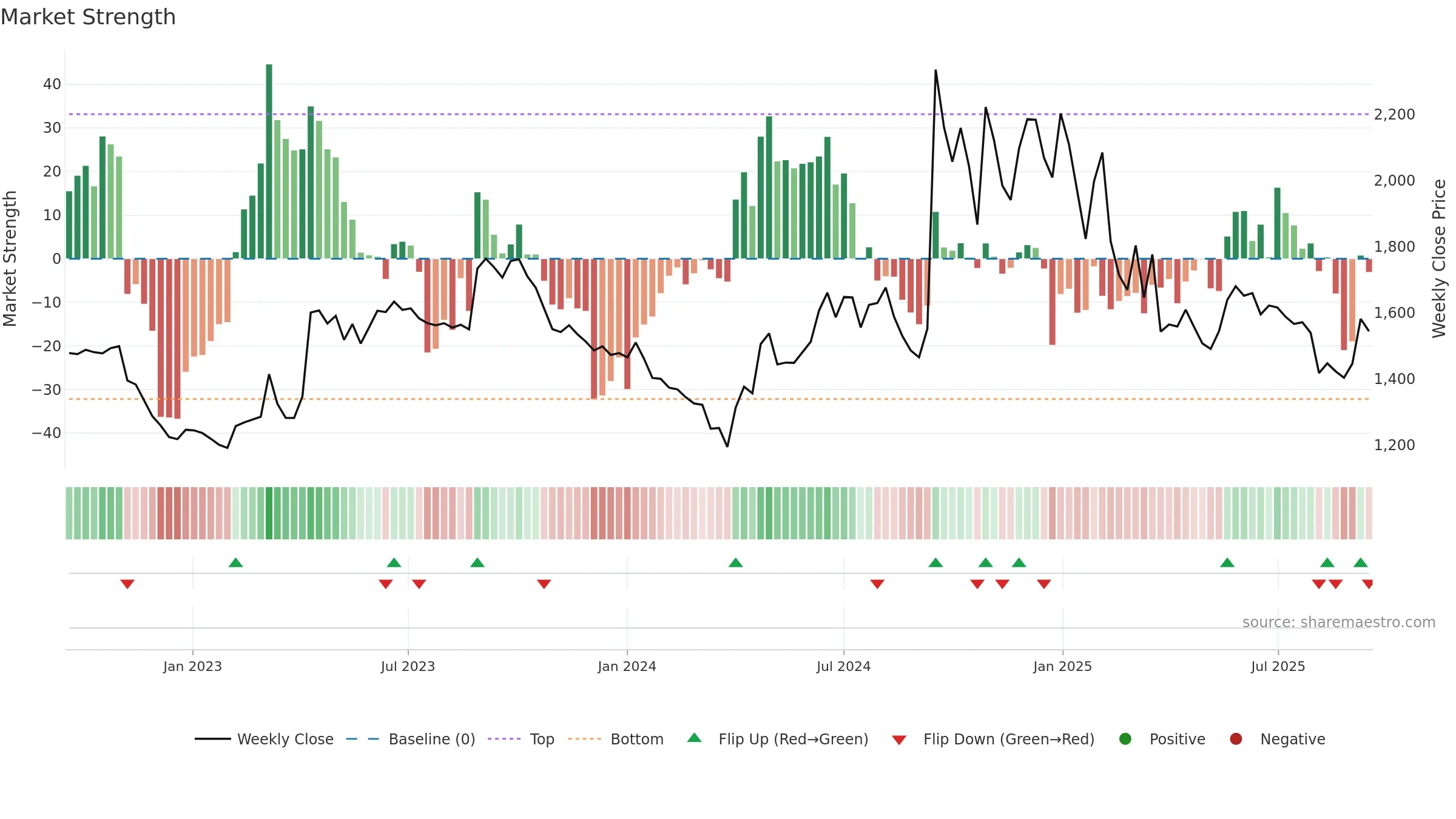Click the Jul 2023 axis label

click(408, 666)
